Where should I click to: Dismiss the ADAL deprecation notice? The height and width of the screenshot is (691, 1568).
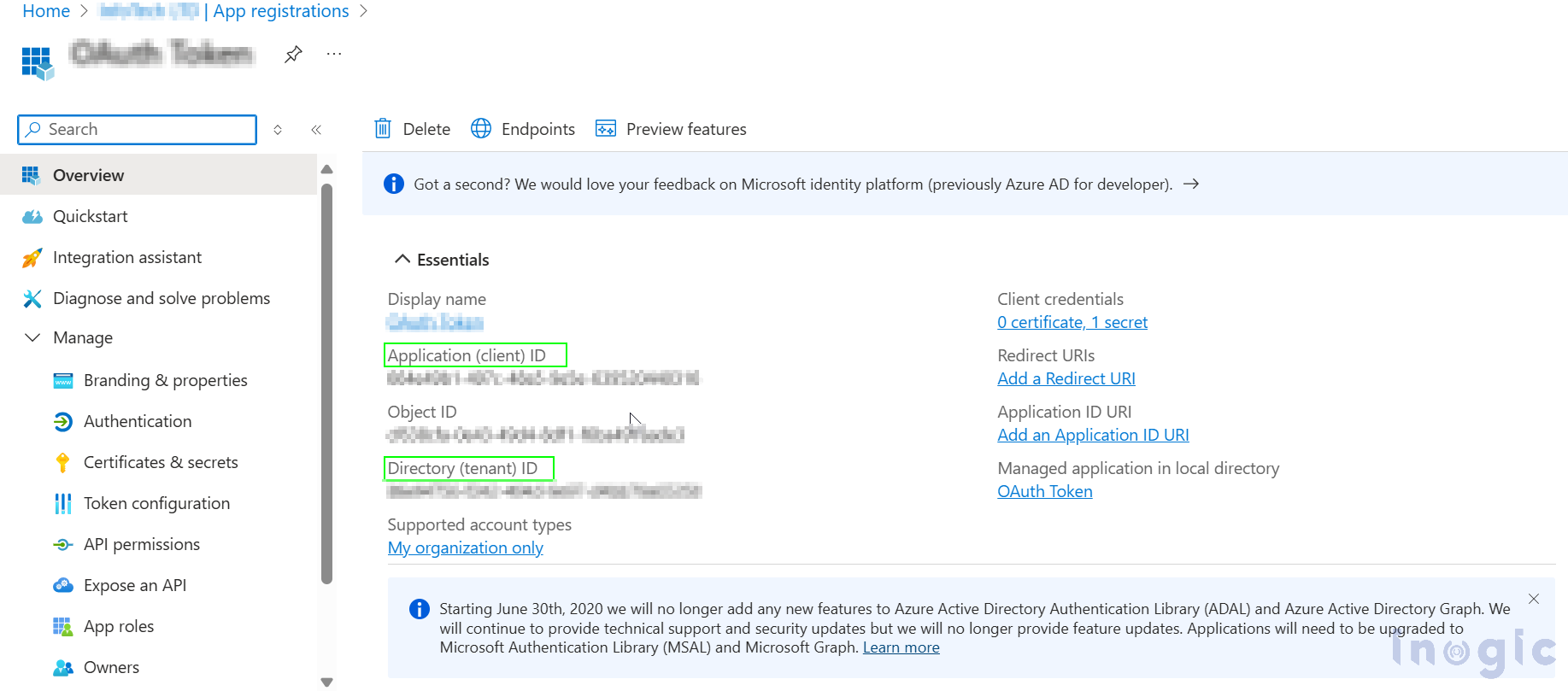tap(1533, 599)
